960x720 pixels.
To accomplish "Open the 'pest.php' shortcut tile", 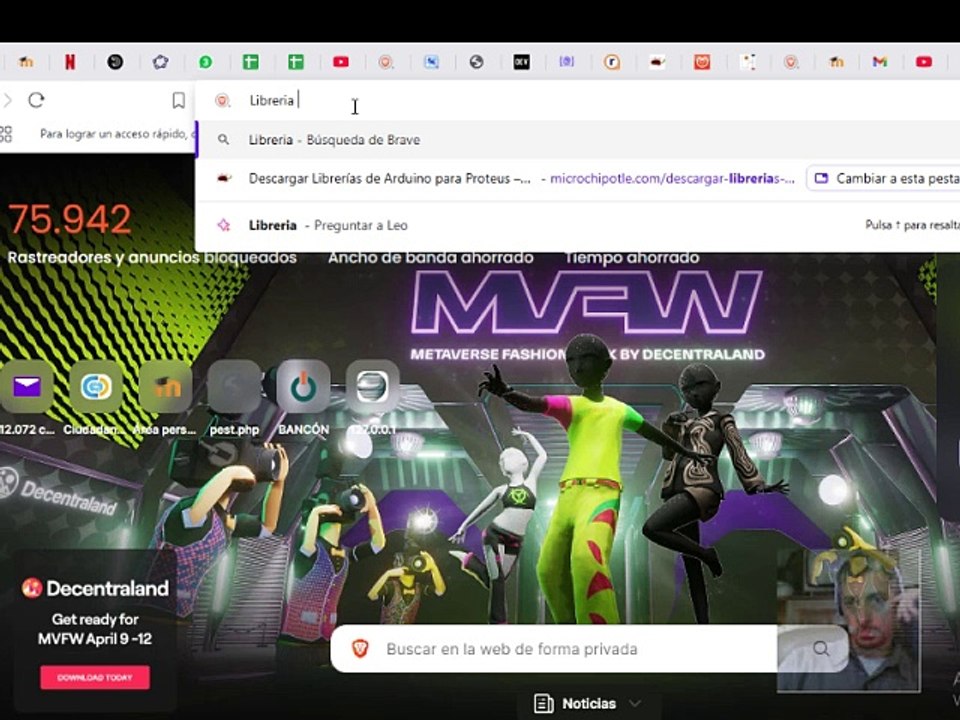I will 234,386.
